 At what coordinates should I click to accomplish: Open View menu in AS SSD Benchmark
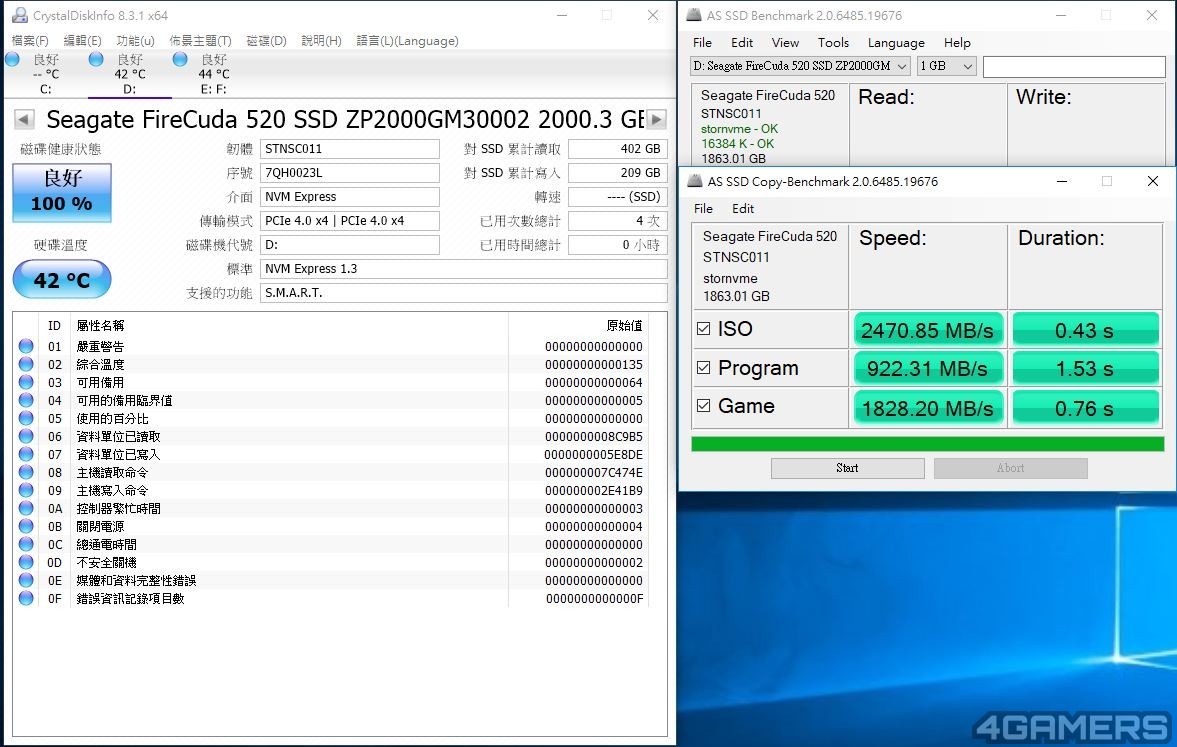(x=785, y=43)
